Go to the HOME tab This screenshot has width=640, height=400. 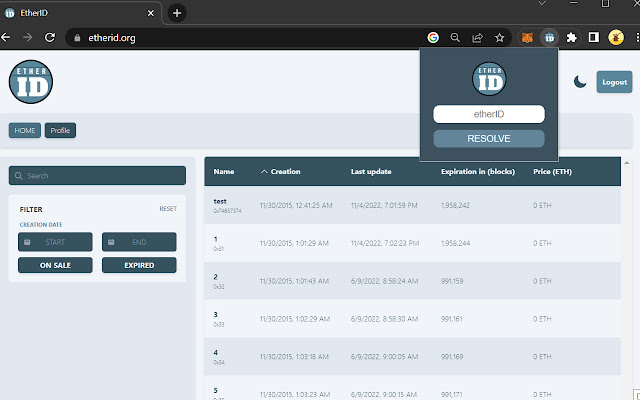coord(24,130)
